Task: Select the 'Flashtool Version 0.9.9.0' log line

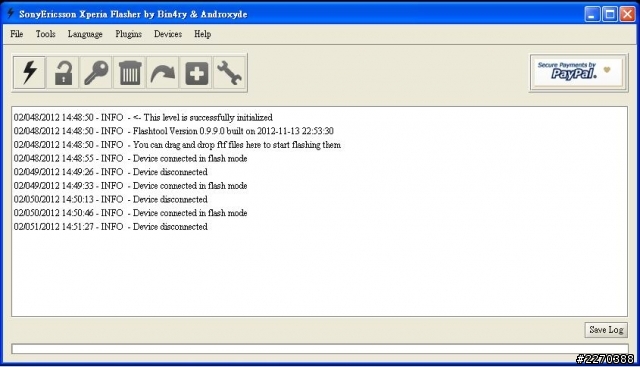Action: tap(173, 131)
